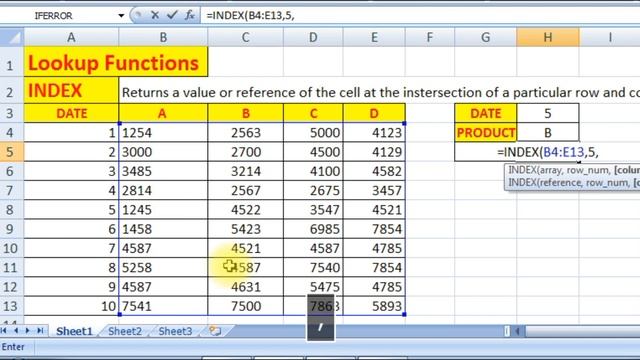This screenshot has height=360, width=640.
Task: Go to last sheet navigation arrow
Action: [40, 331]
